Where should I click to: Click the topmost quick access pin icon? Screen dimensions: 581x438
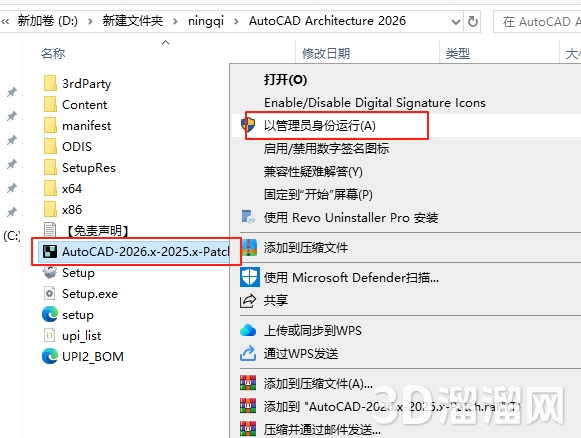(12, 92)
